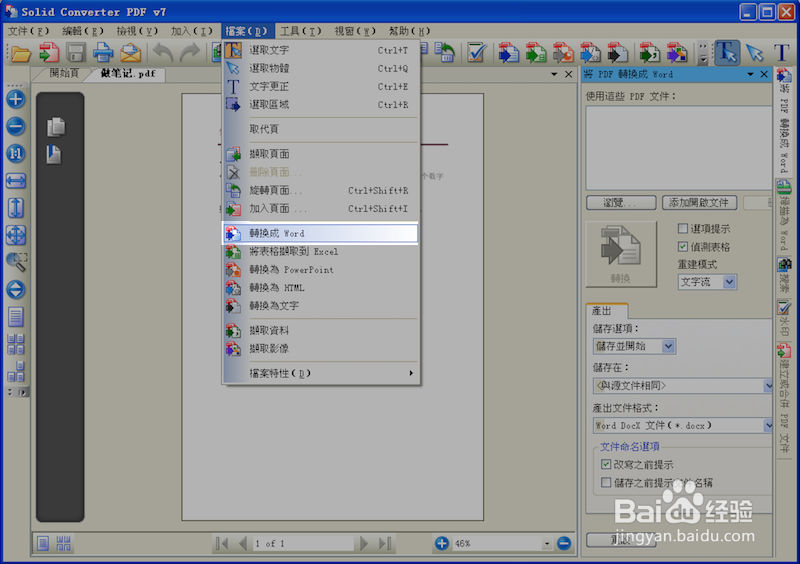Click the 添加開啟文件 button
800x564 pixels.
pyautogui.click(x=699, y=203)
